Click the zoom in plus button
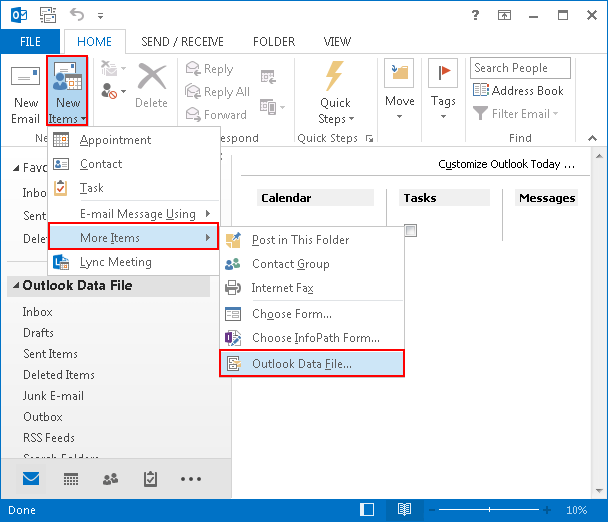This screenshot has width=608, height=522. pos(547,510)
